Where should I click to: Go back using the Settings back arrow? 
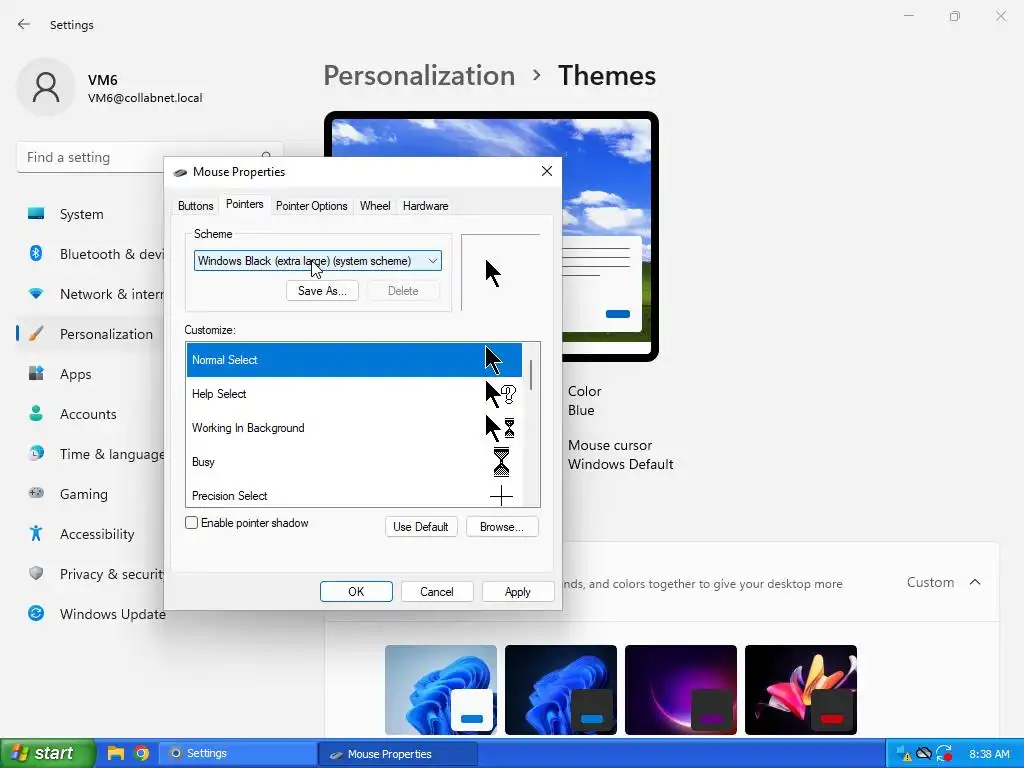coord(24,24)
